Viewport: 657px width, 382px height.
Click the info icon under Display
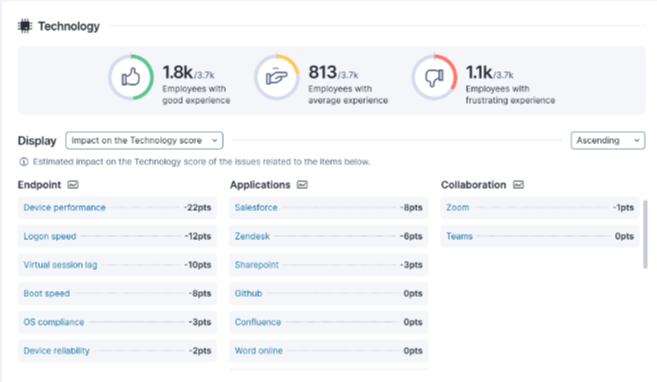[x=24, y=162]
